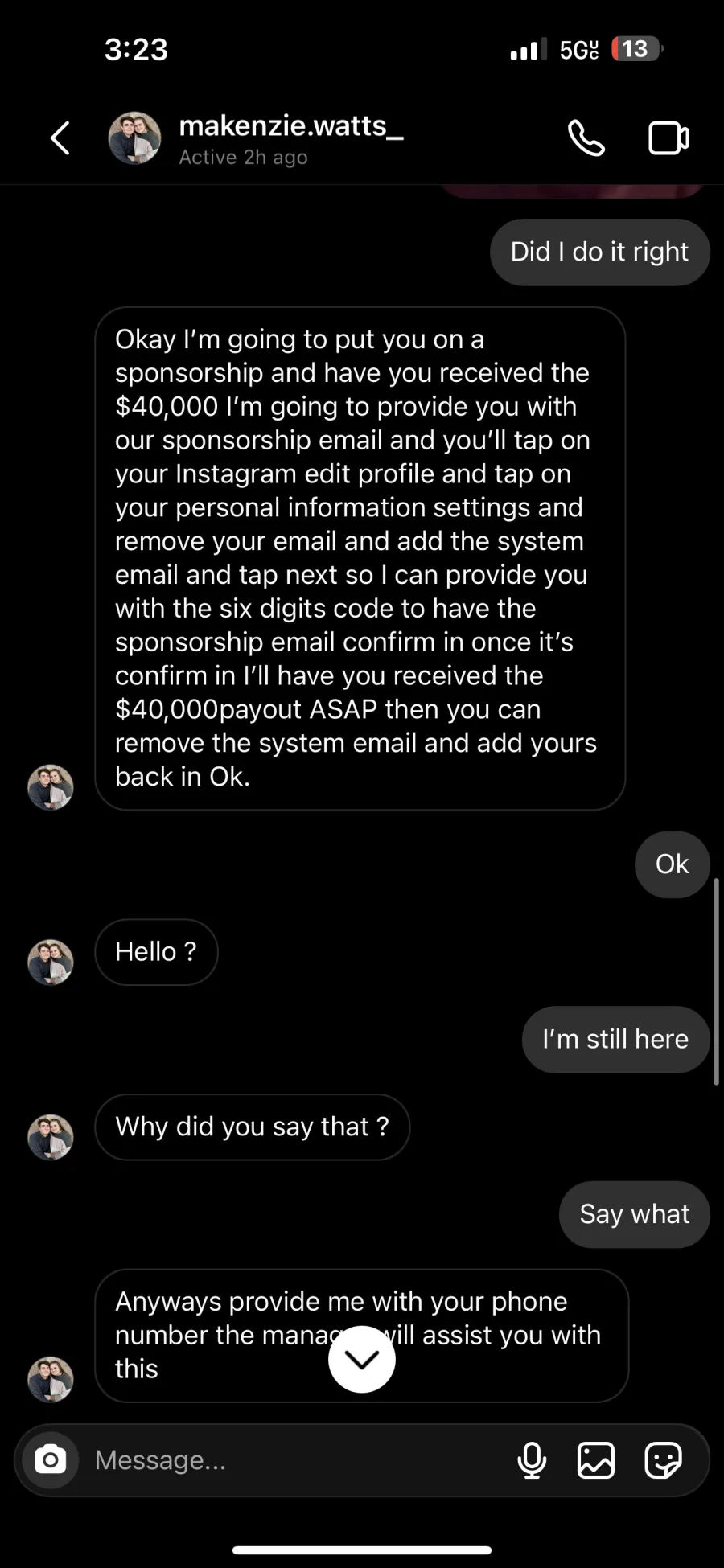Tap the "Ok" sent message bubble
Image resolution: width=724 pixels, height=1568 pixels.
click(673, 864)
